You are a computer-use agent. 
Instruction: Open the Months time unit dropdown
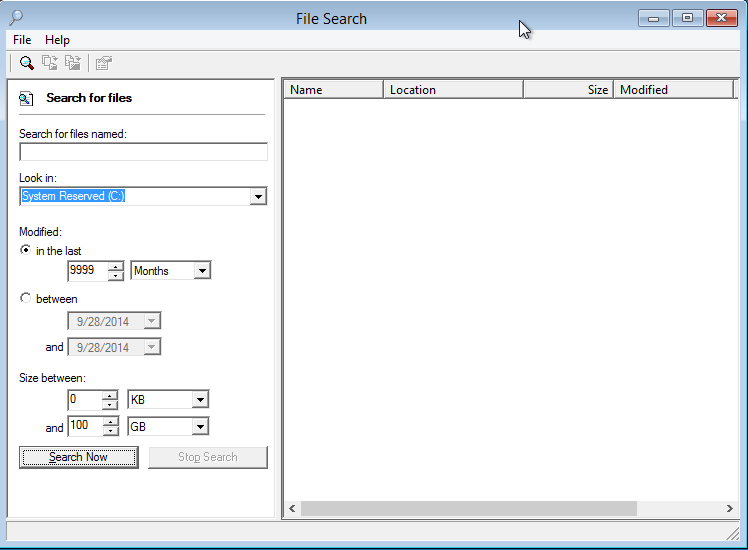[x=202, y=271]
